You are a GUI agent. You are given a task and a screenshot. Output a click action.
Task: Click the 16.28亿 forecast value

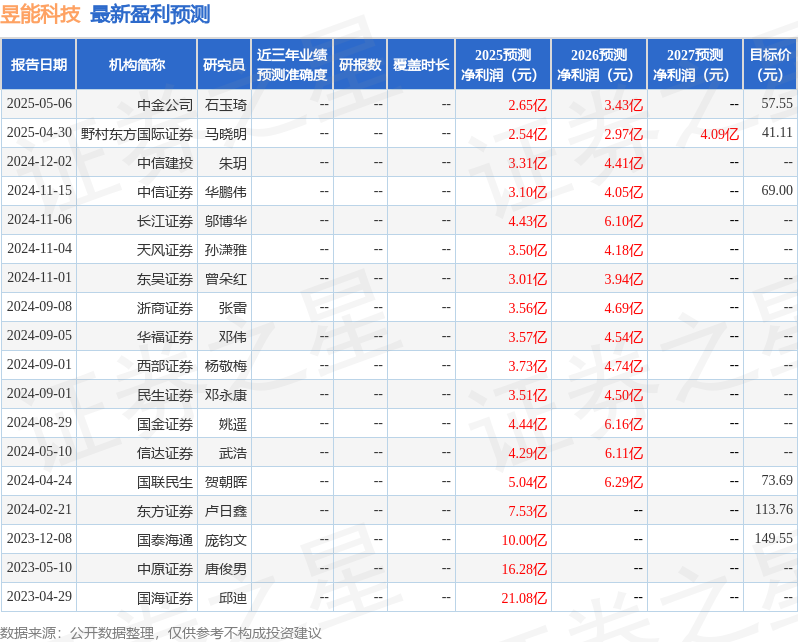(x=524, y=569)
